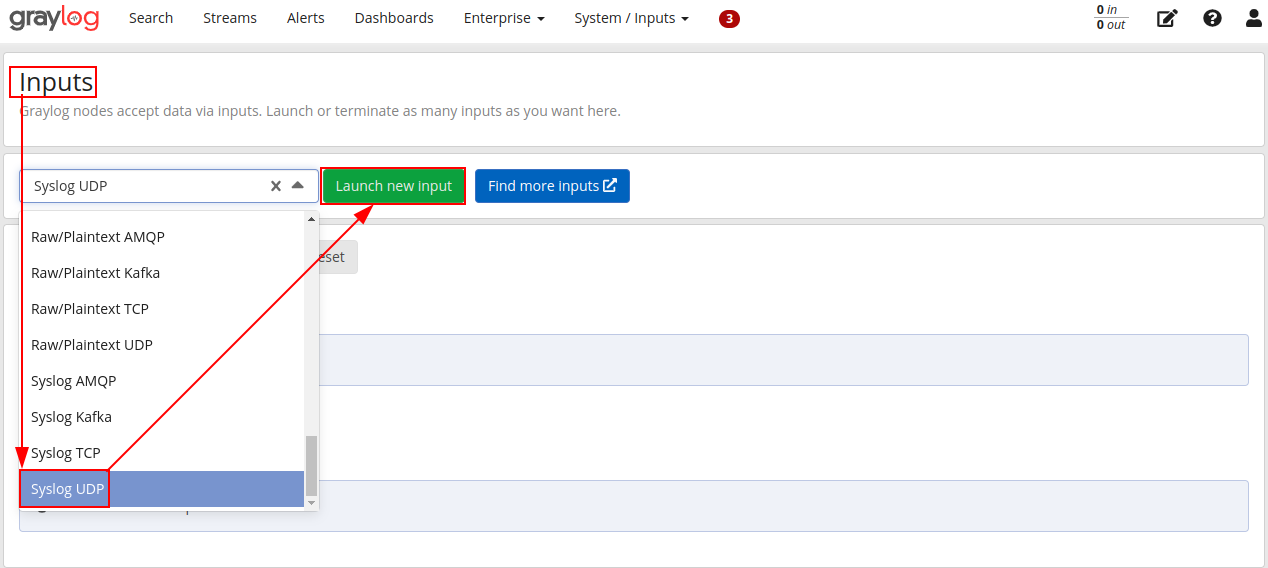This screenshot has height=568, width=1268.
Task: Clear the Syslog UDP selection with X
Action: tap(276, 186)
